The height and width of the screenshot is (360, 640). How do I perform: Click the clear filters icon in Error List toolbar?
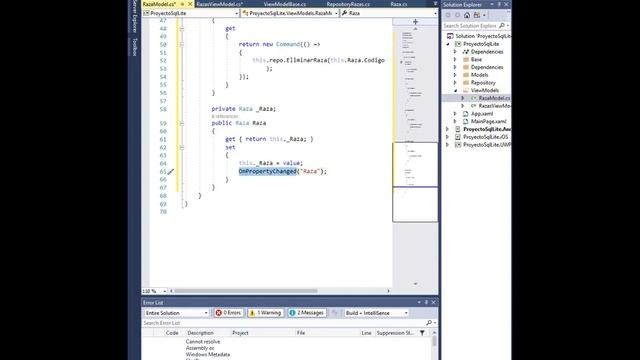point(335,313)
